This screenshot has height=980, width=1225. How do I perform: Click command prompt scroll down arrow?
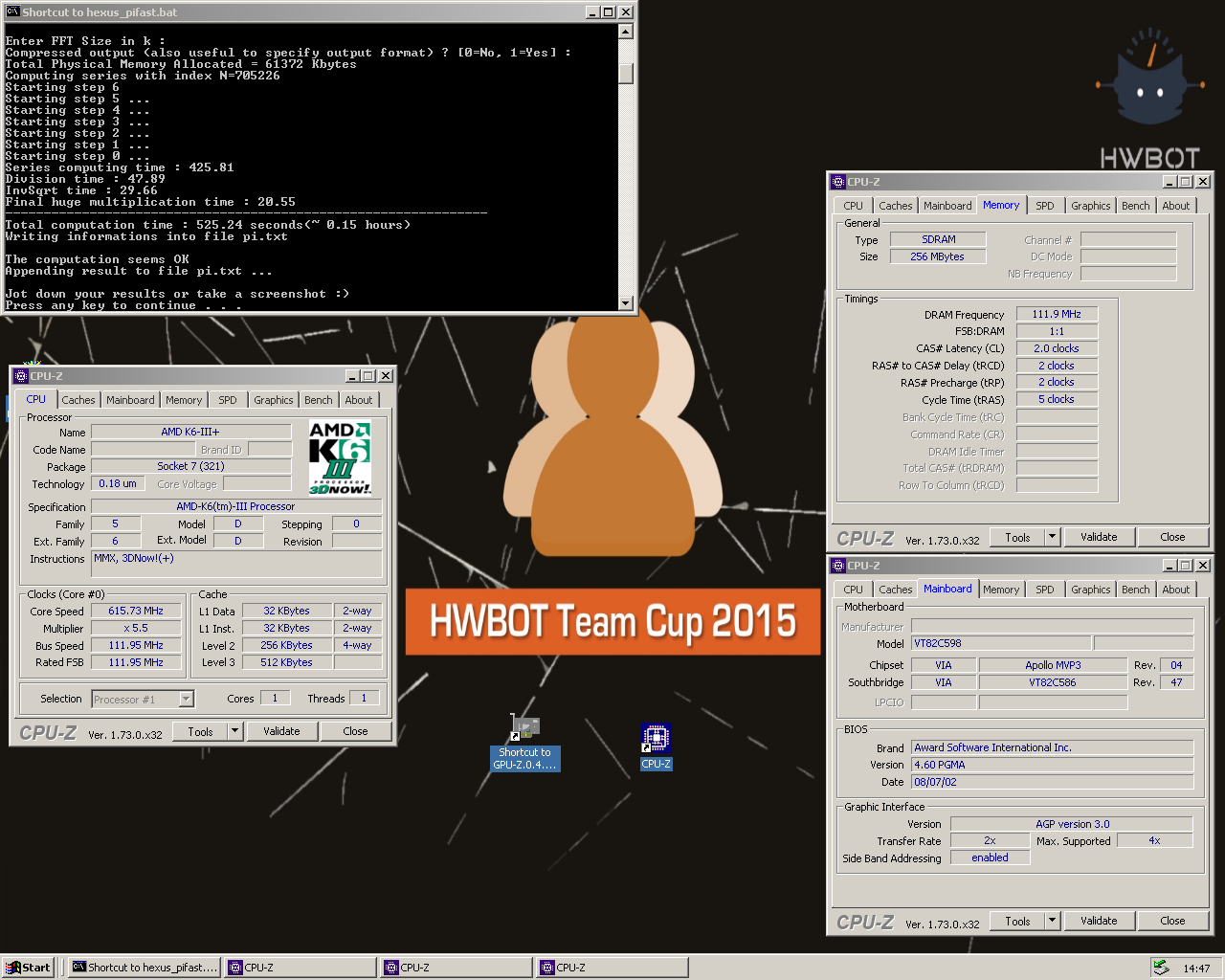(626, 303)
